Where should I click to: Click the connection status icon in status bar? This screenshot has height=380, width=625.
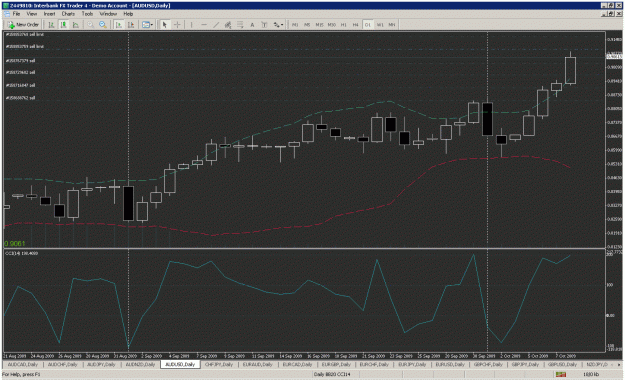(x=561, y=374)
